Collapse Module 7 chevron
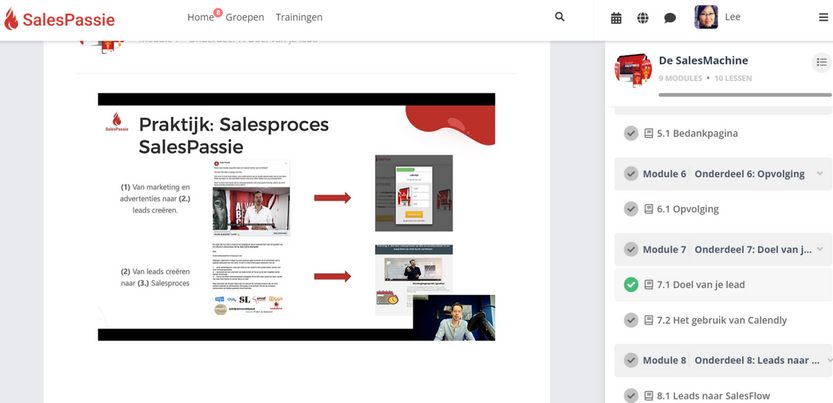Screen dimensions: 833x403 (x=820, y=249)
